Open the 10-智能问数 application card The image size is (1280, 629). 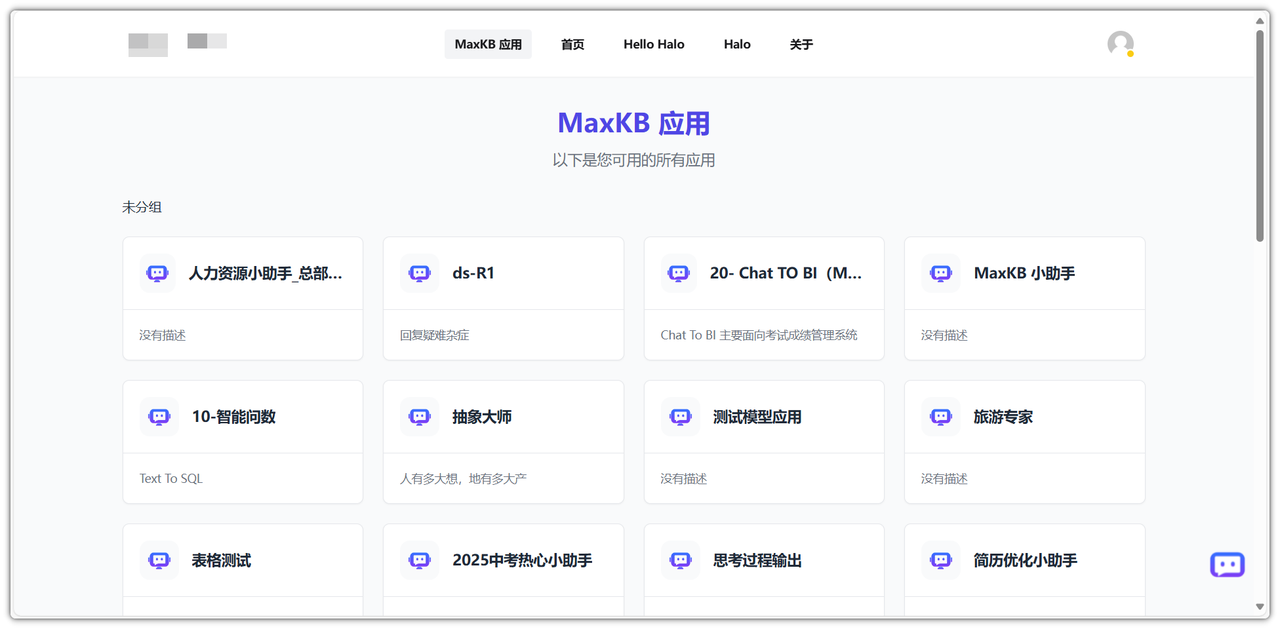click(x=242, y=441)
